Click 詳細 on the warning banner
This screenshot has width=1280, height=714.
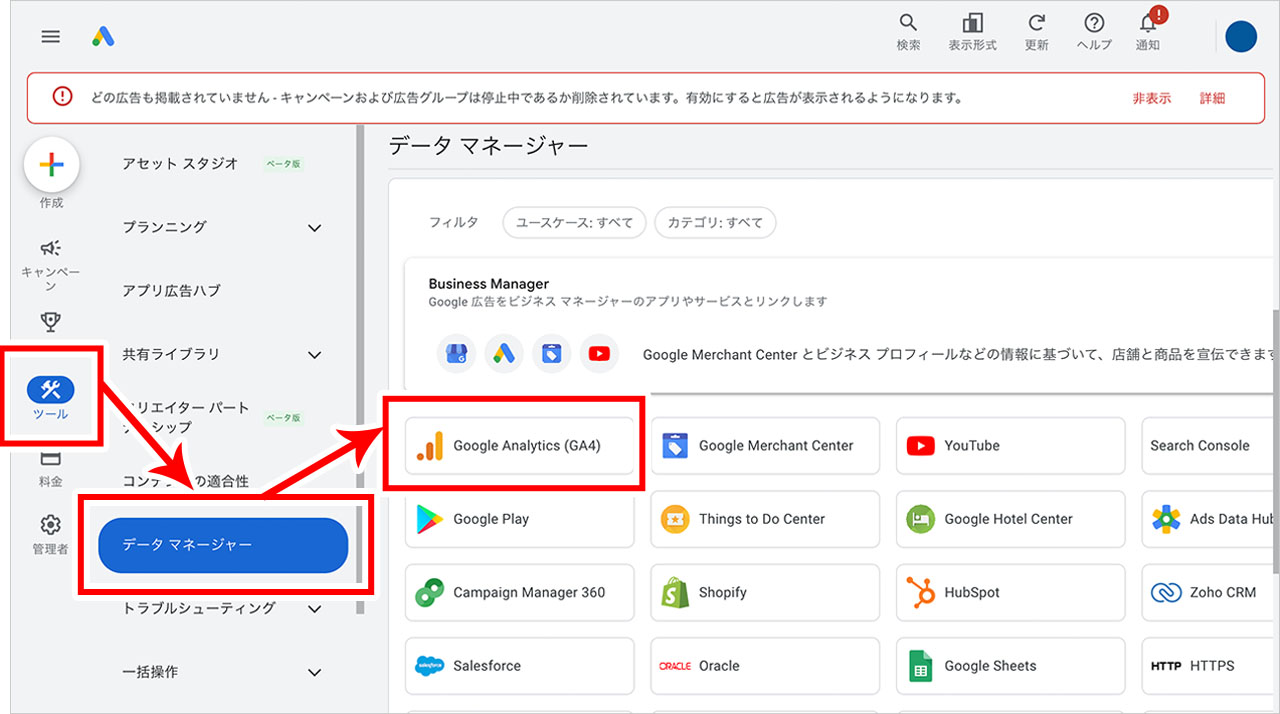point(1214,97)
